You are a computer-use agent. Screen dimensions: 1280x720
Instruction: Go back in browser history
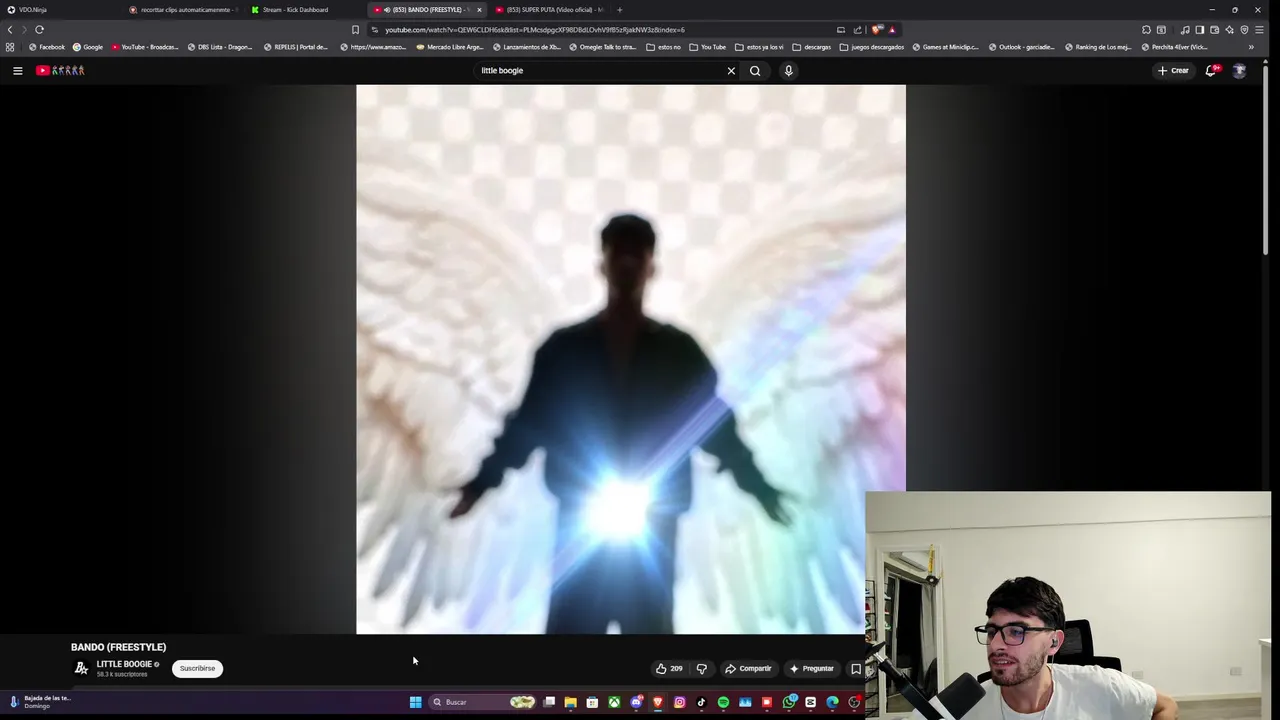(10, 29)
